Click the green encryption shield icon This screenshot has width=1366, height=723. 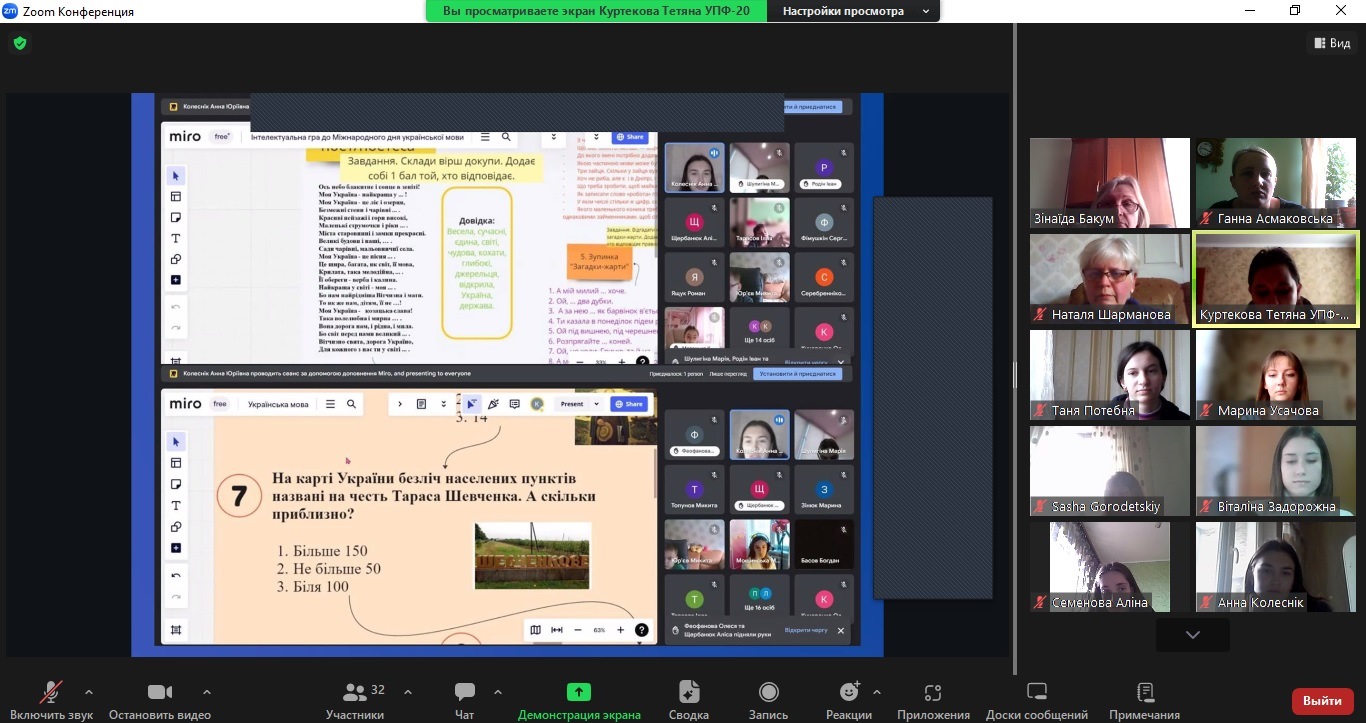click(19, 43)
